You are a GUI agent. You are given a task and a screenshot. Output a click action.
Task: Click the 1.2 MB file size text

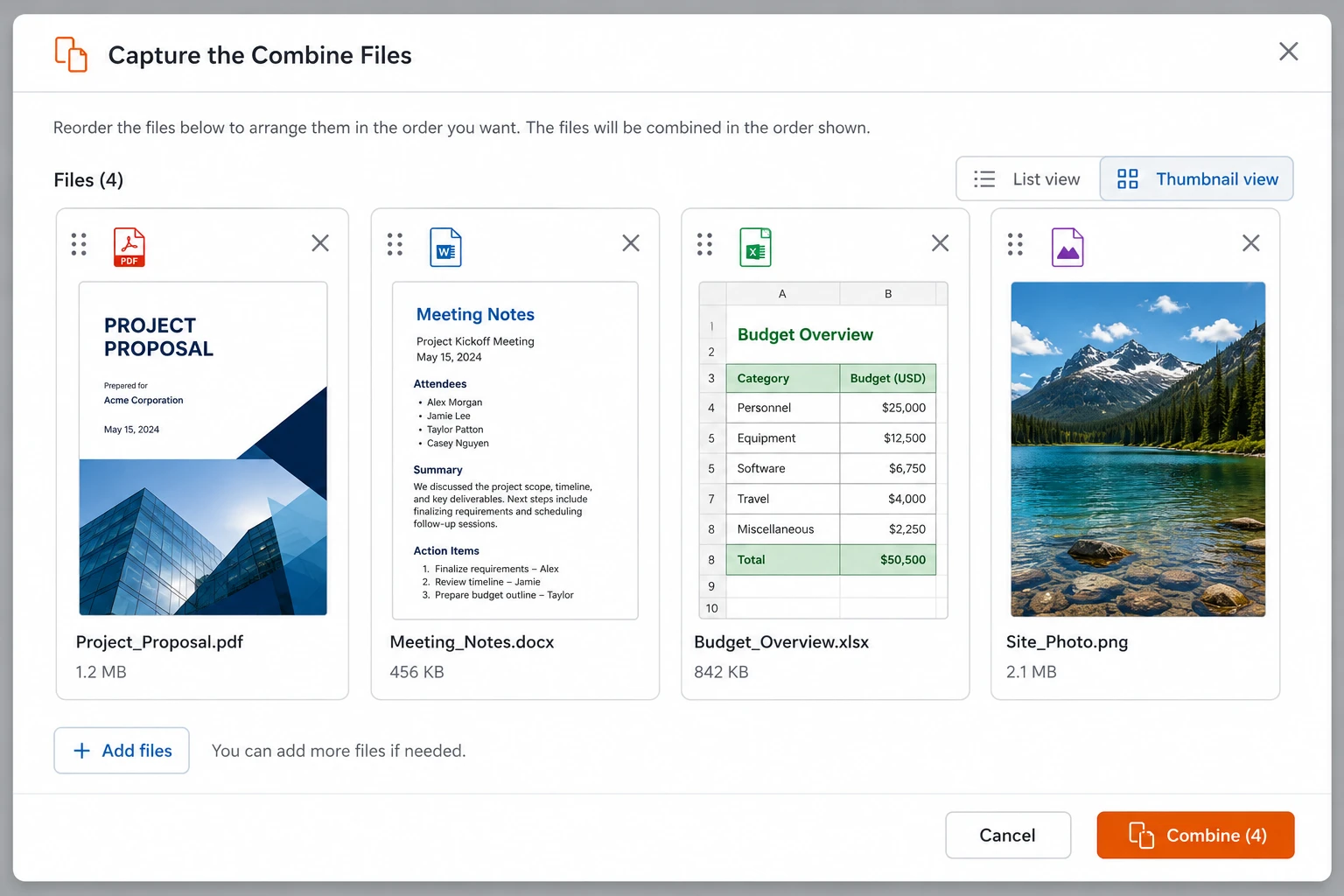pos(101,672)
